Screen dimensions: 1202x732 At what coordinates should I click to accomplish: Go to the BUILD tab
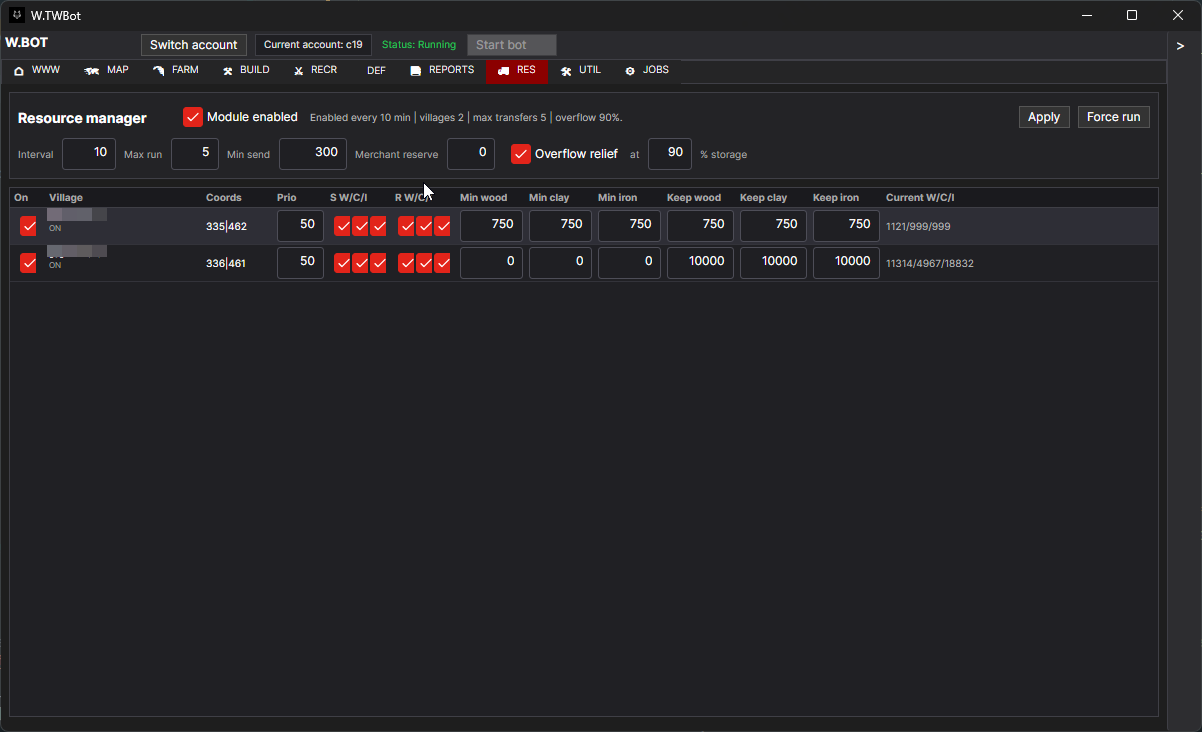pos(246,71)
